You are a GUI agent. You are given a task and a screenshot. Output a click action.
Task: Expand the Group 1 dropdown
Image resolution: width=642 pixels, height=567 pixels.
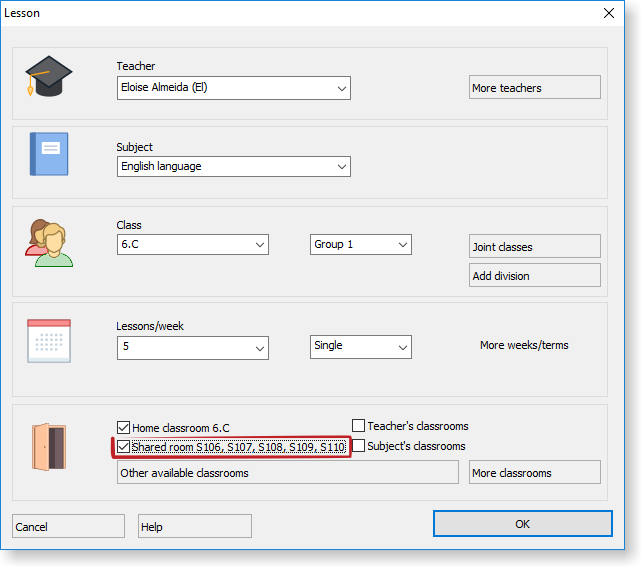[402, 245]
